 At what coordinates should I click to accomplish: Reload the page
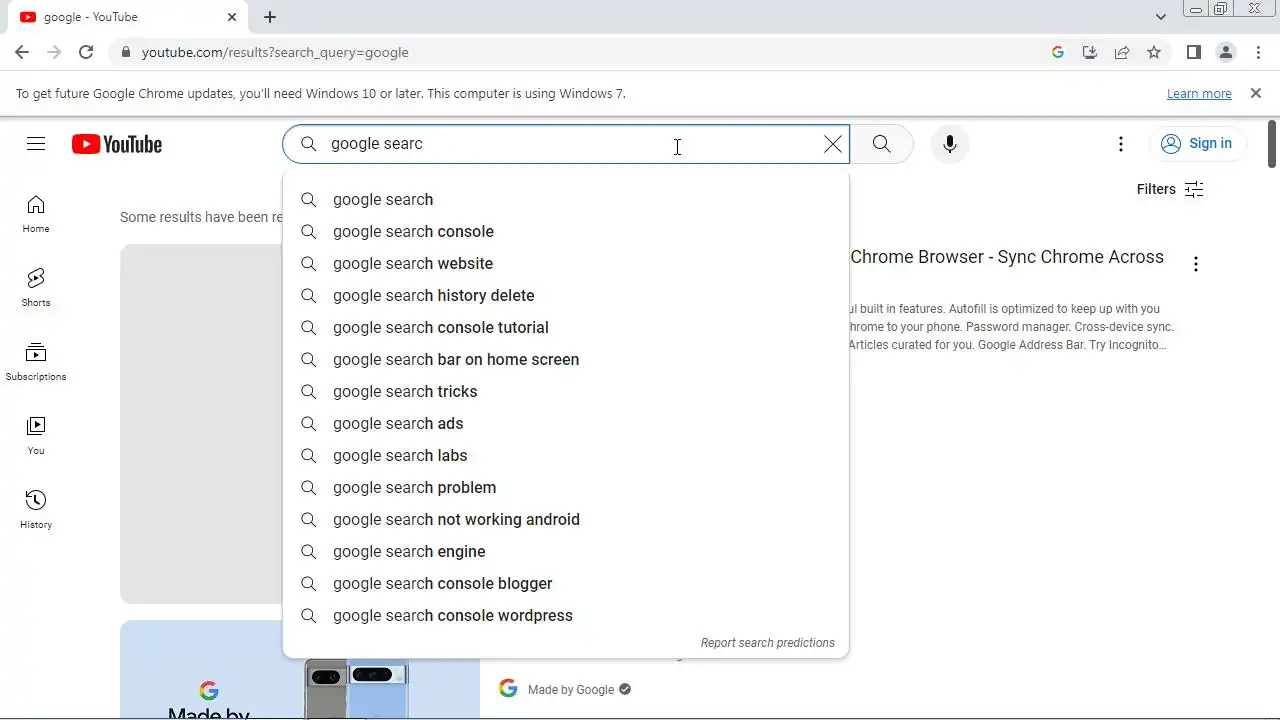pos(86,52)
